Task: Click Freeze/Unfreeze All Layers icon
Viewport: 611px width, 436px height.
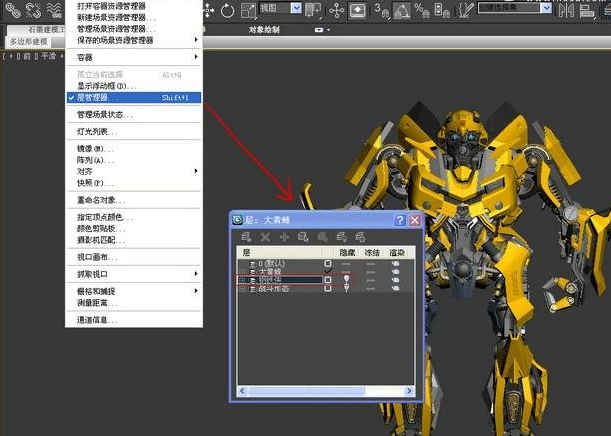Action: (360, 237)
